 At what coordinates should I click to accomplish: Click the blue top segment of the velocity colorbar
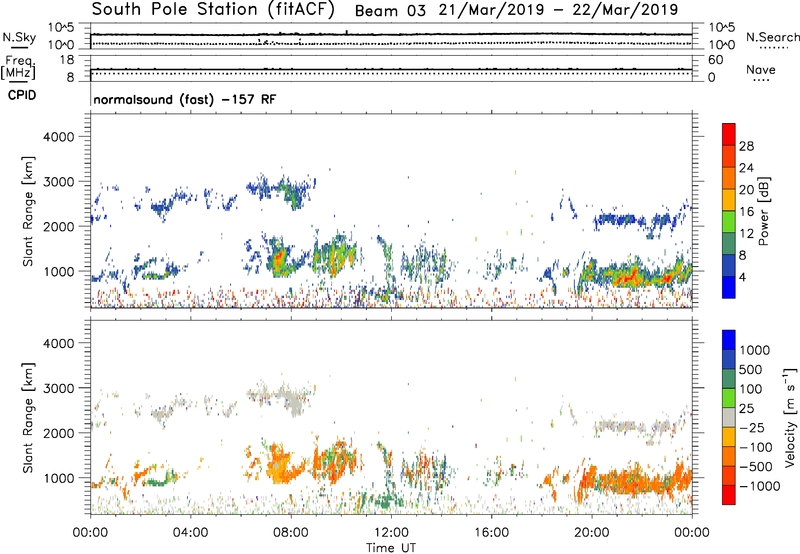(729, 340)
